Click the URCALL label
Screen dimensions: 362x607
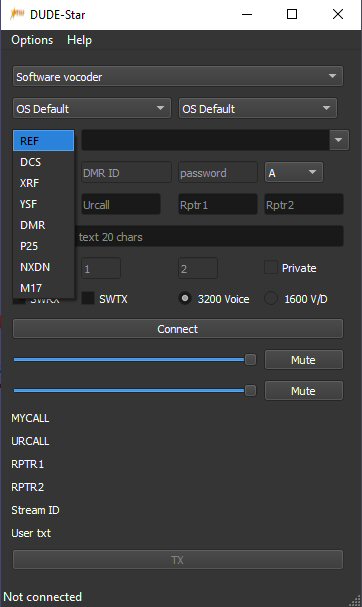(x=30, y=441)
